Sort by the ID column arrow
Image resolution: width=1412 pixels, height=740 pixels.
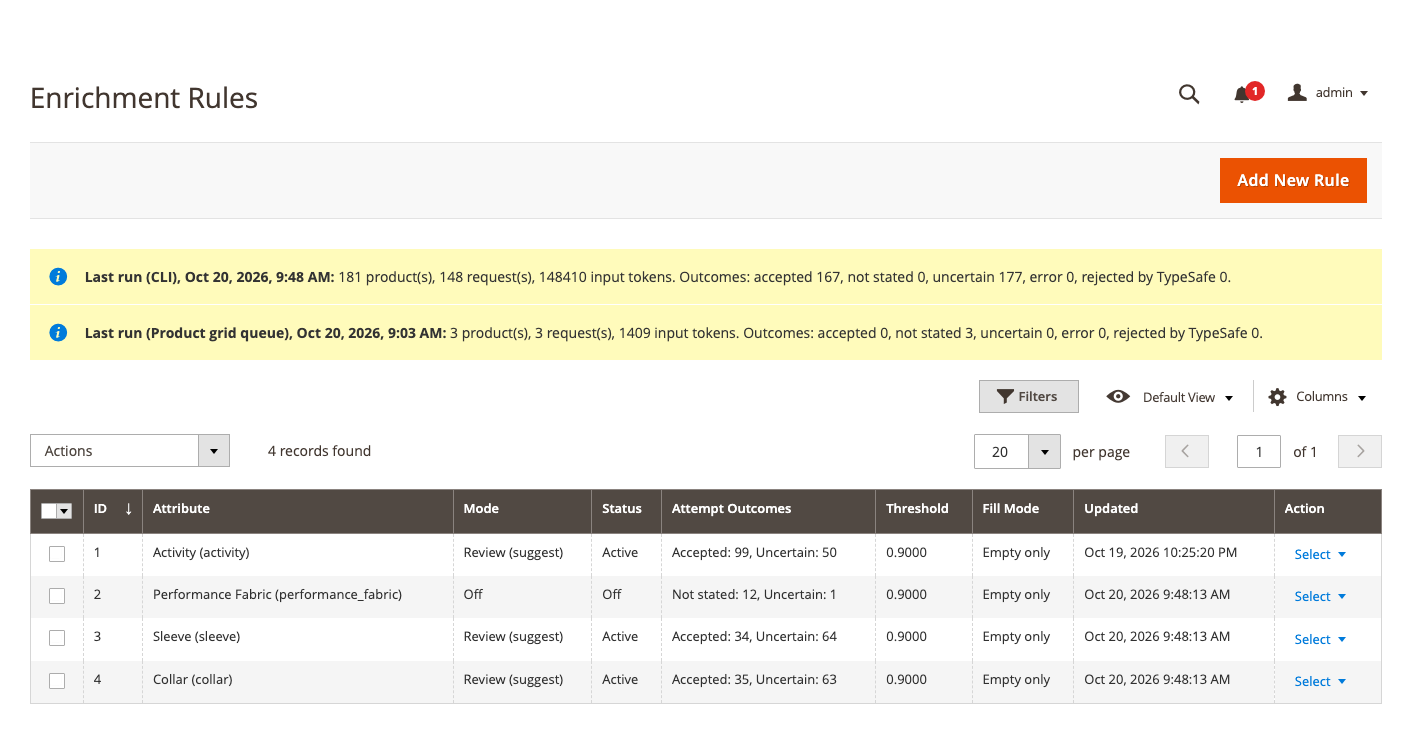[x=128, y=509]
